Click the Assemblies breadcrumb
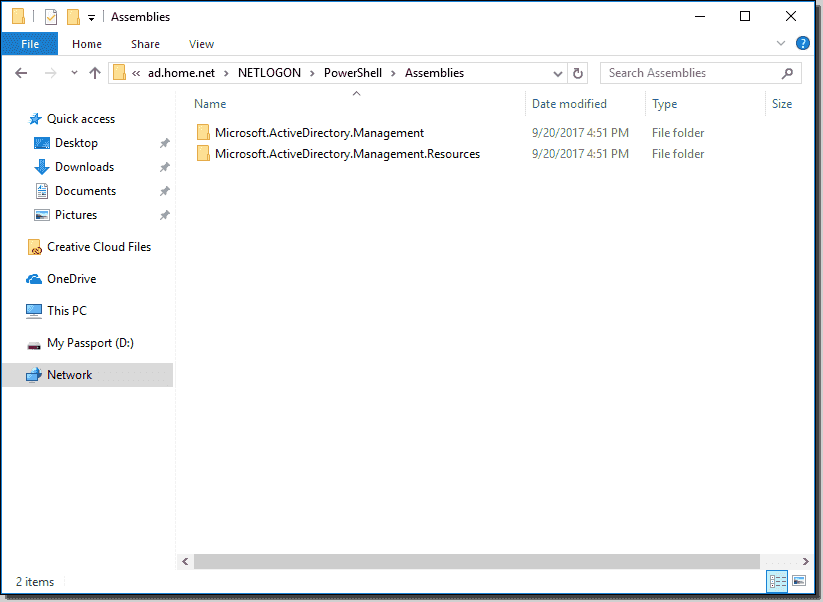This screenshot has width=823, height=602. tap(434, 73)
